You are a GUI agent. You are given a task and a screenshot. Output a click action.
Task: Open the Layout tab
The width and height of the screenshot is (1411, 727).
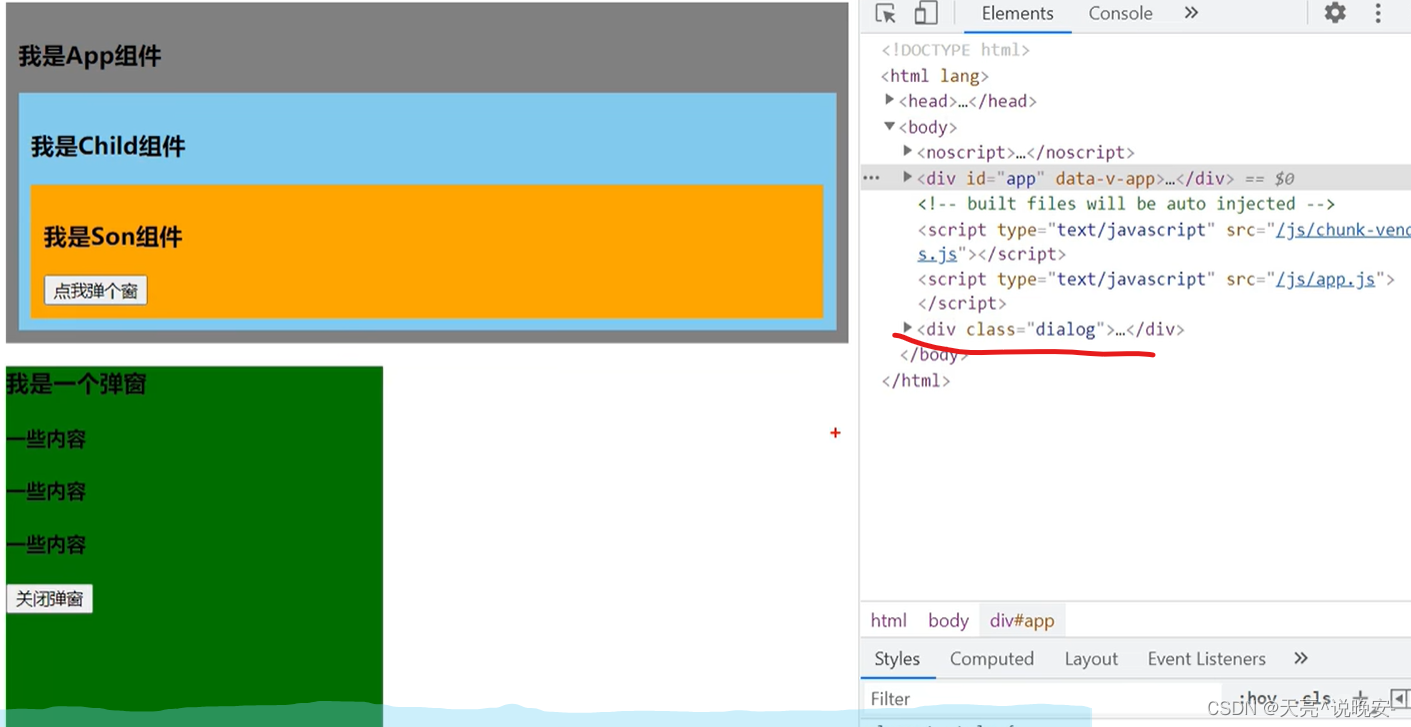coord(1091,659)
